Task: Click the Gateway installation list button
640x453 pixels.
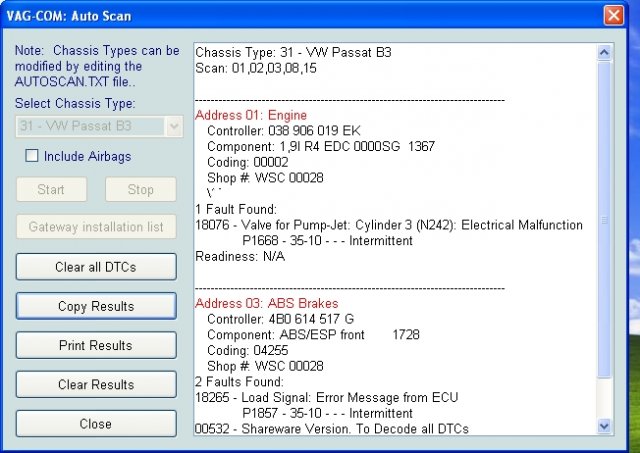Action: click(96, 226)
